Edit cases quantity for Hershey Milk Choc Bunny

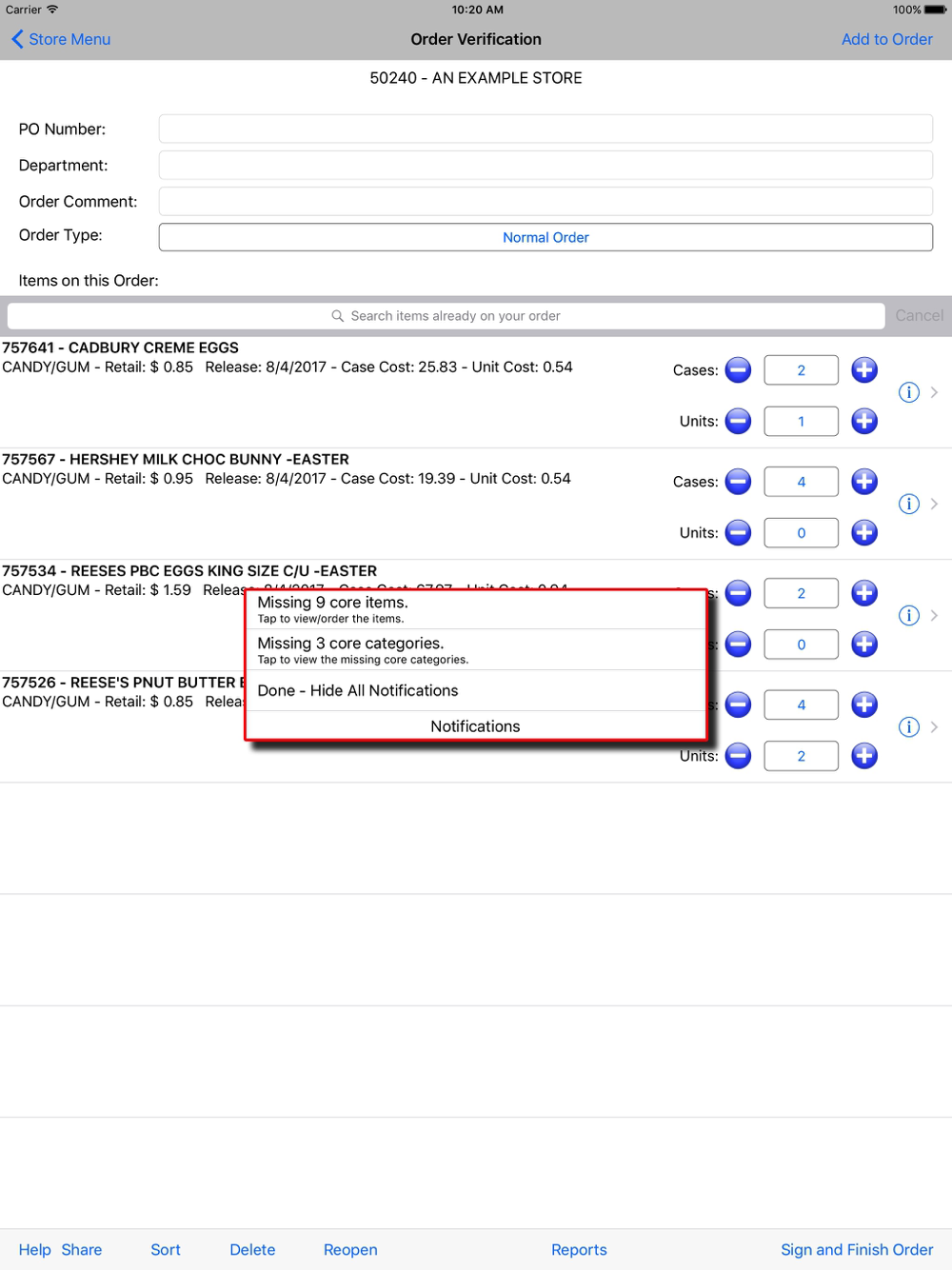point(801,481)
